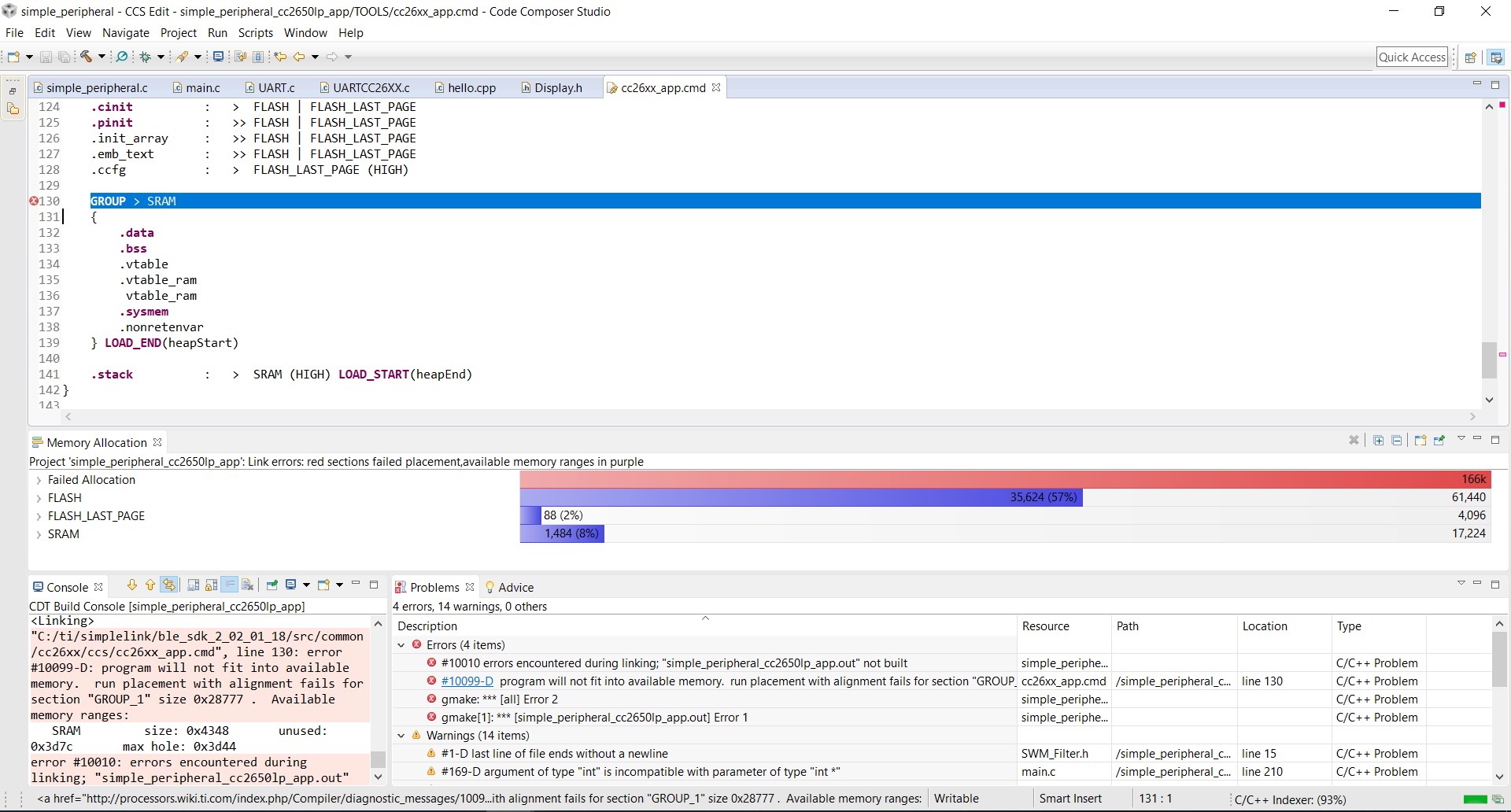This screenshot has height=812, width=1511.
Task: Open the Project menu
Action: click(x=179, y=33)
